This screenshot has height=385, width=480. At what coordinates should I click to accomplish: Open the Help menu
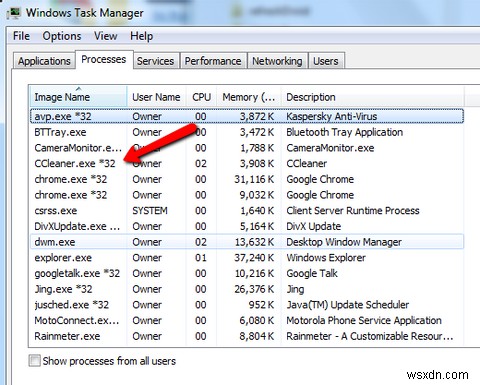click(x=141, y=36)
